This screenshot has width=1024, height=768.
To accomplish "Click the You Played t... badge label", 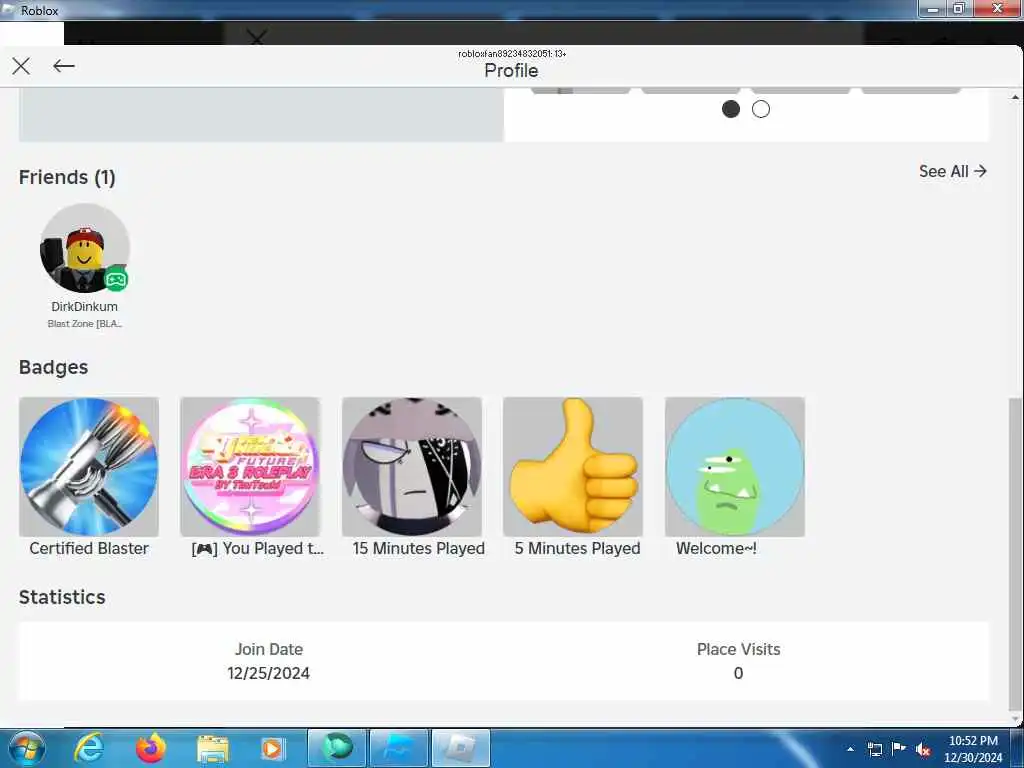I will click(258, 549).
